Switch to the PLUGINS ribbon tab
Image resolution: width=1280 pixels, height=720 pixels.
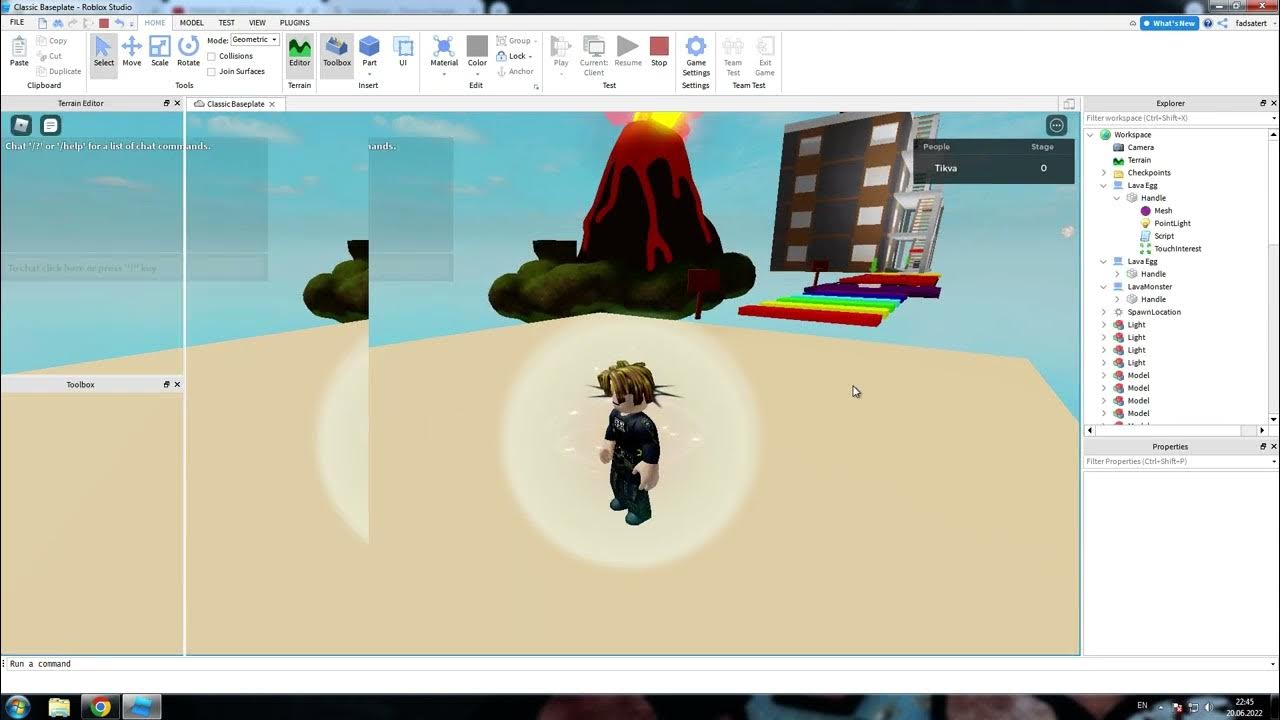coord(294,22)
